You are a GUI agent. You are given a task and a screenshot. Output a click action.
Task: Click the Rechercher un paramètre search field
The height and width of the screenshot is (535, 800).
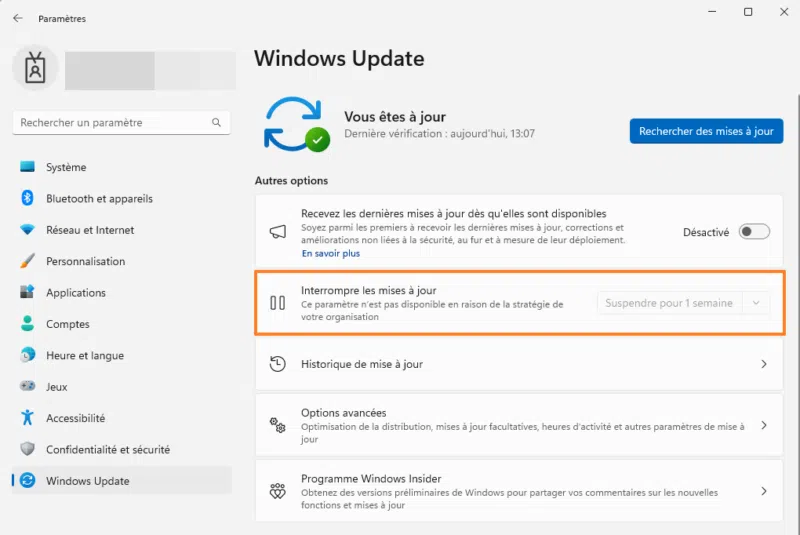click(x=110, y=123)
